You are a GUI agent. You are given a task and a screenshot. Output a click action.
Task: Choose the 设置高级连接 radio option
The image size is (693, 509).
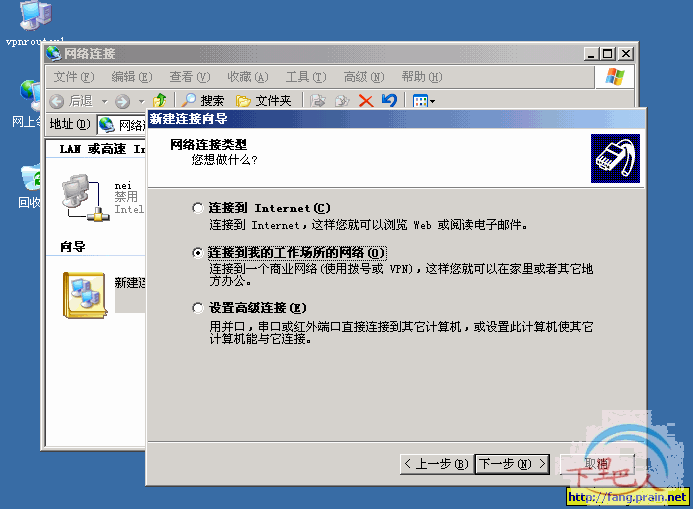point(197,308)
